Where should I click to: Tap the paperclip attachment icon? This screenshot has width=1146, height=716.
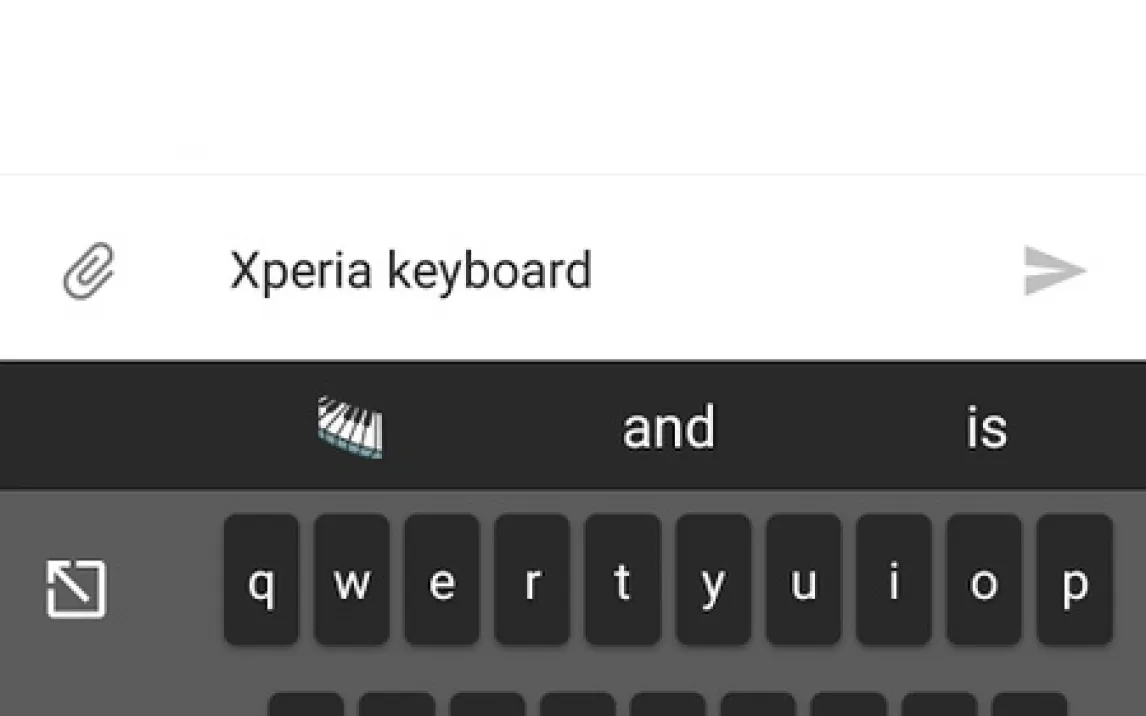pos(89,271)
